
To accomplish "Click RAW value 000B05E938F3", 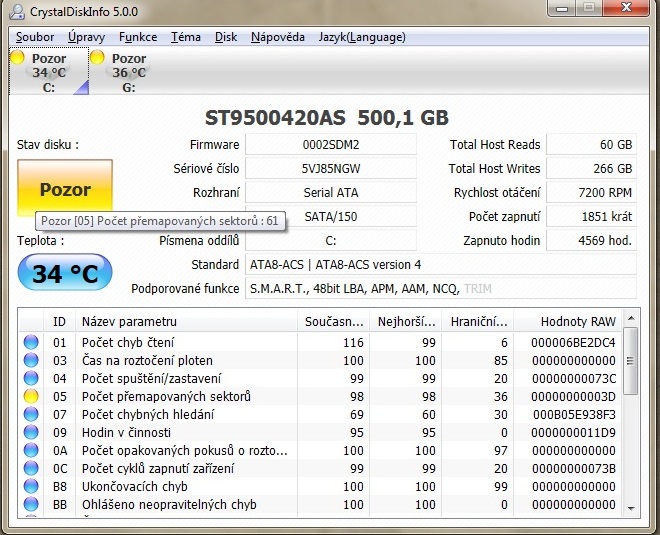I will (574, 414).
